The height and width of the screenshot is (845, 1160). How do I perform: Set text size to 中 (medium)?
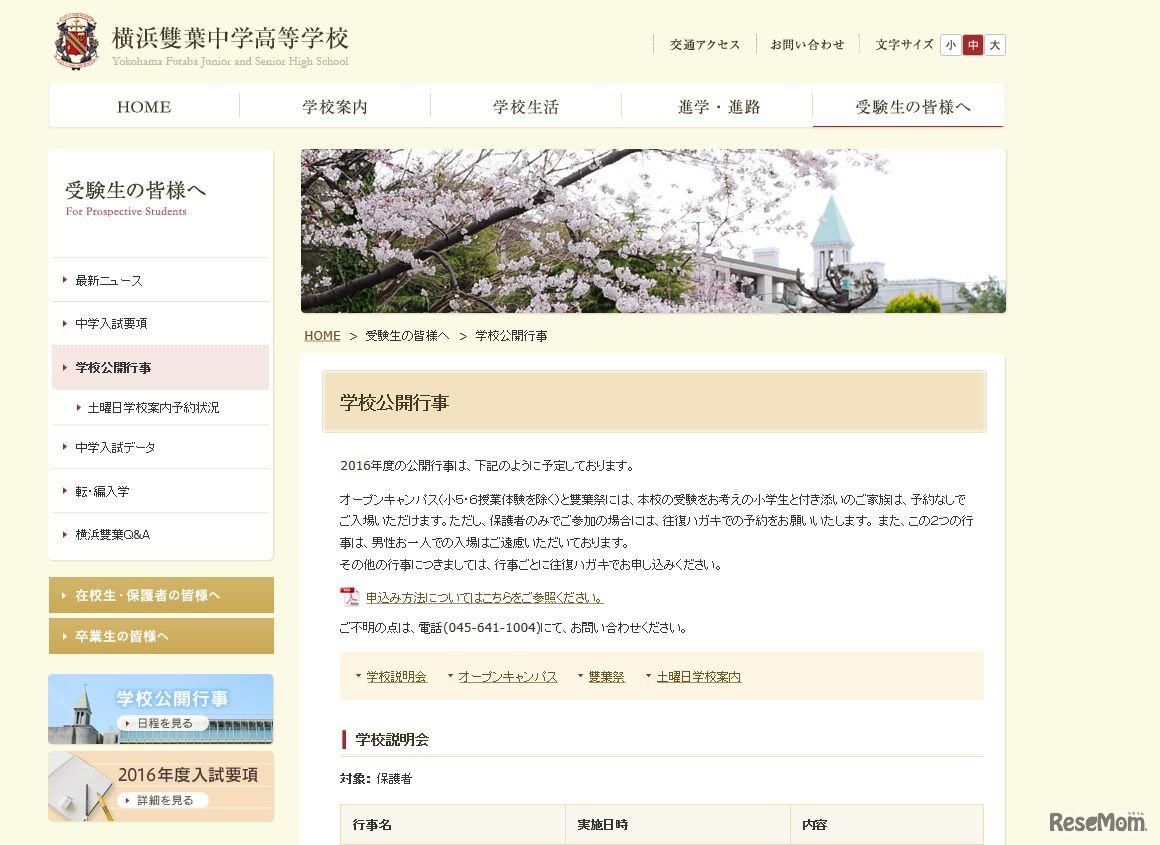click(x=973, y=45)
